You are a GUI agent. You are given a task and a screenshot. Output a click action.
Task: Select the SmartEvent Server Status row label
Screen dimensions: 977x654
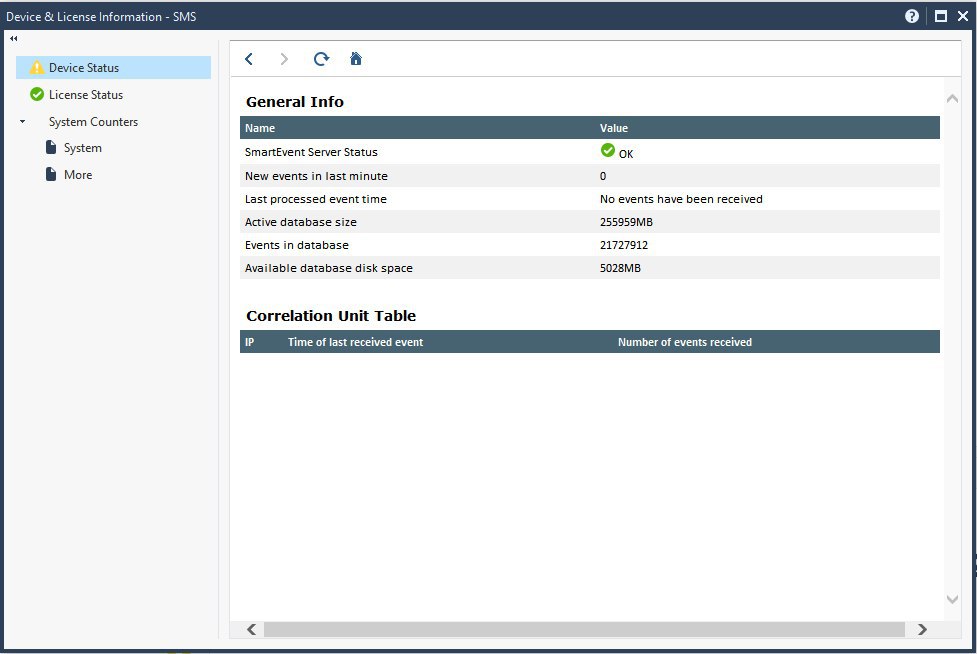(311, 152)
